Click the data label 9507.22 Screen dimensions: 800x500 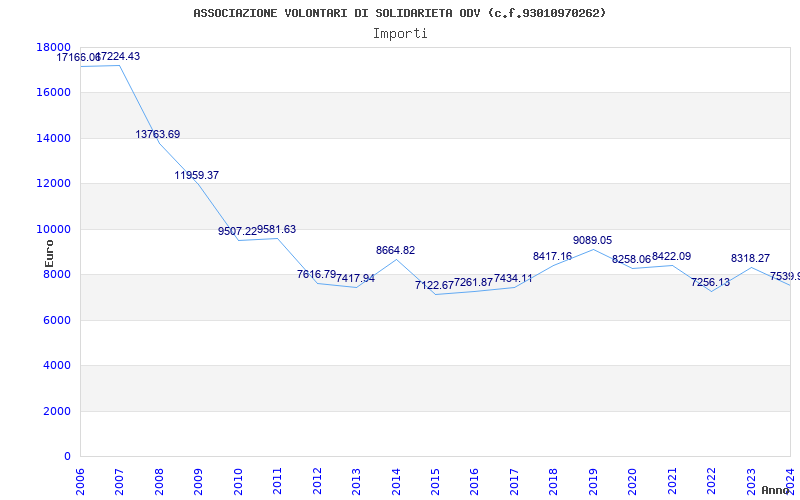237,231
